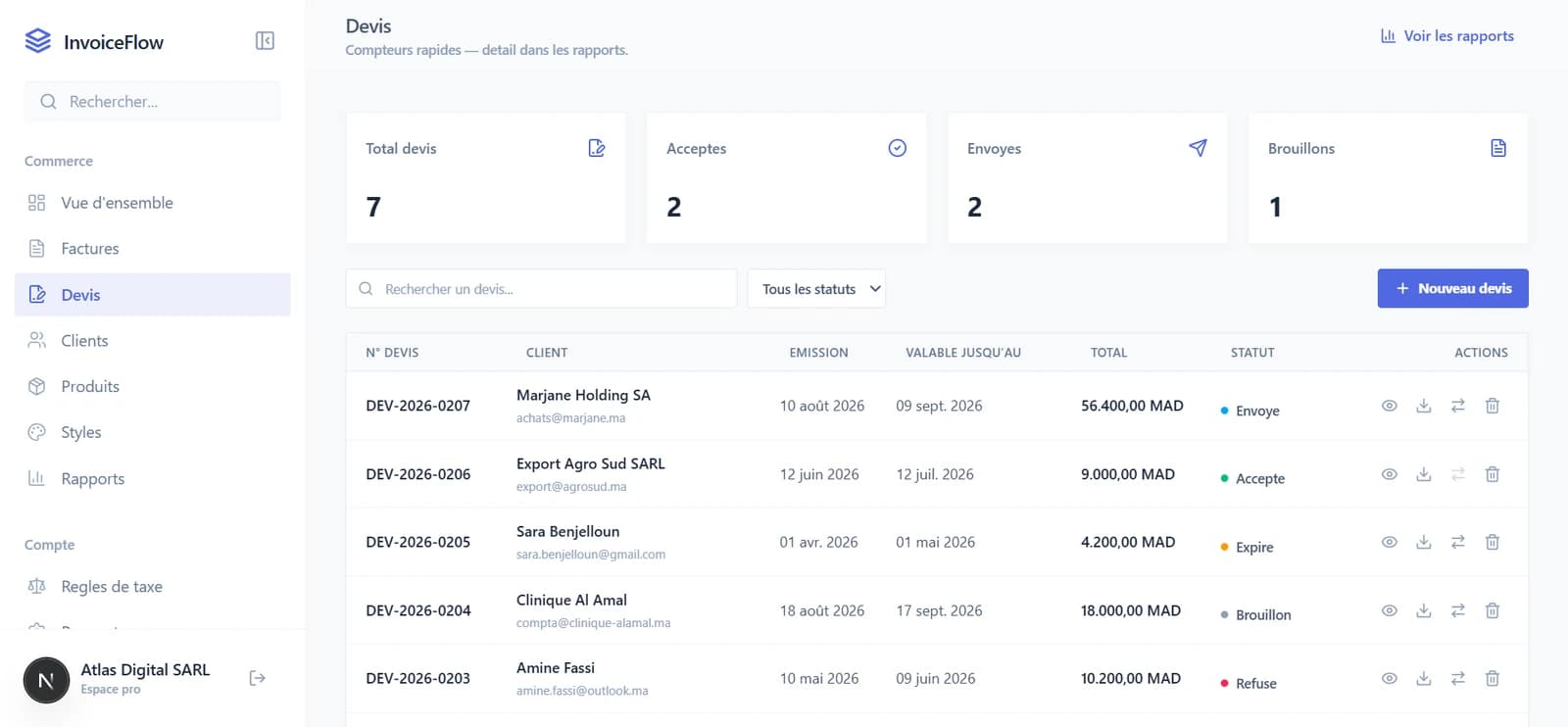The image size is (1568, 727).
Task: View the Clinique Al Amal quote
Action: [1390, 610]
